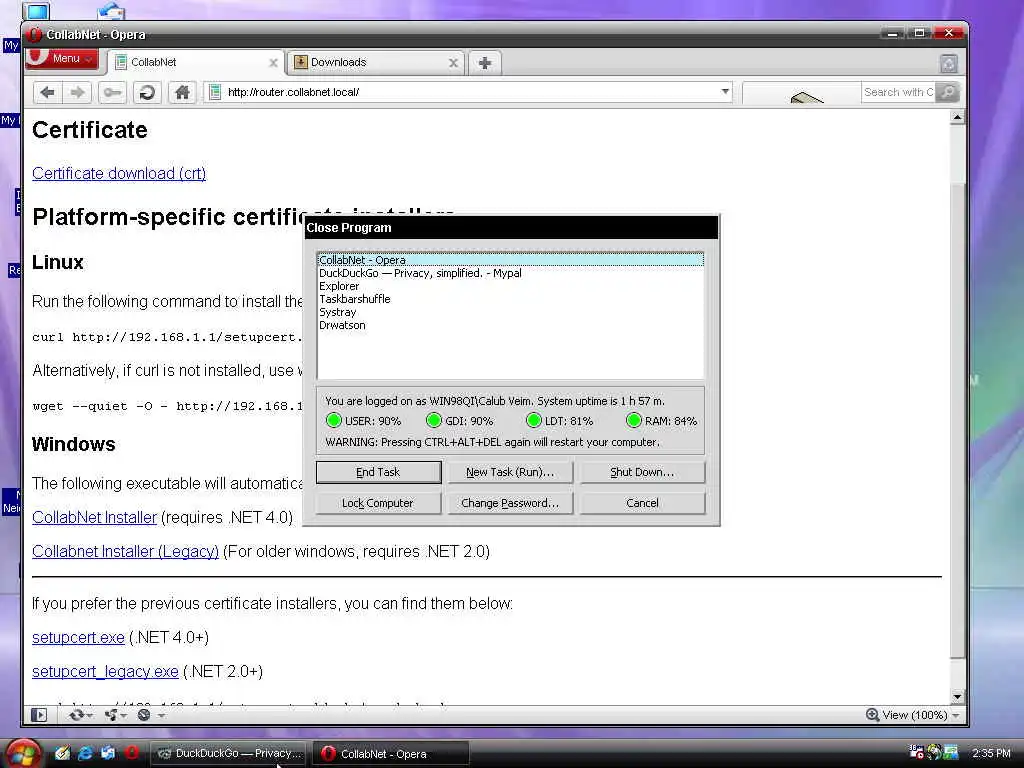Launch the Internet Explorer quick launch icon
This screenshot has height=768, width=1024.
85,753
